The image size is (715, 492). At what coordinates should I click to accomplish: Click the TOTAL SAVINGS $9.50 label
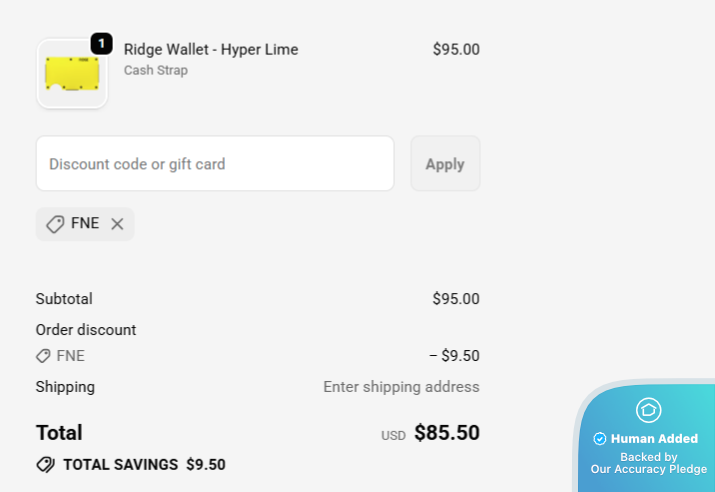coord(144,464)
